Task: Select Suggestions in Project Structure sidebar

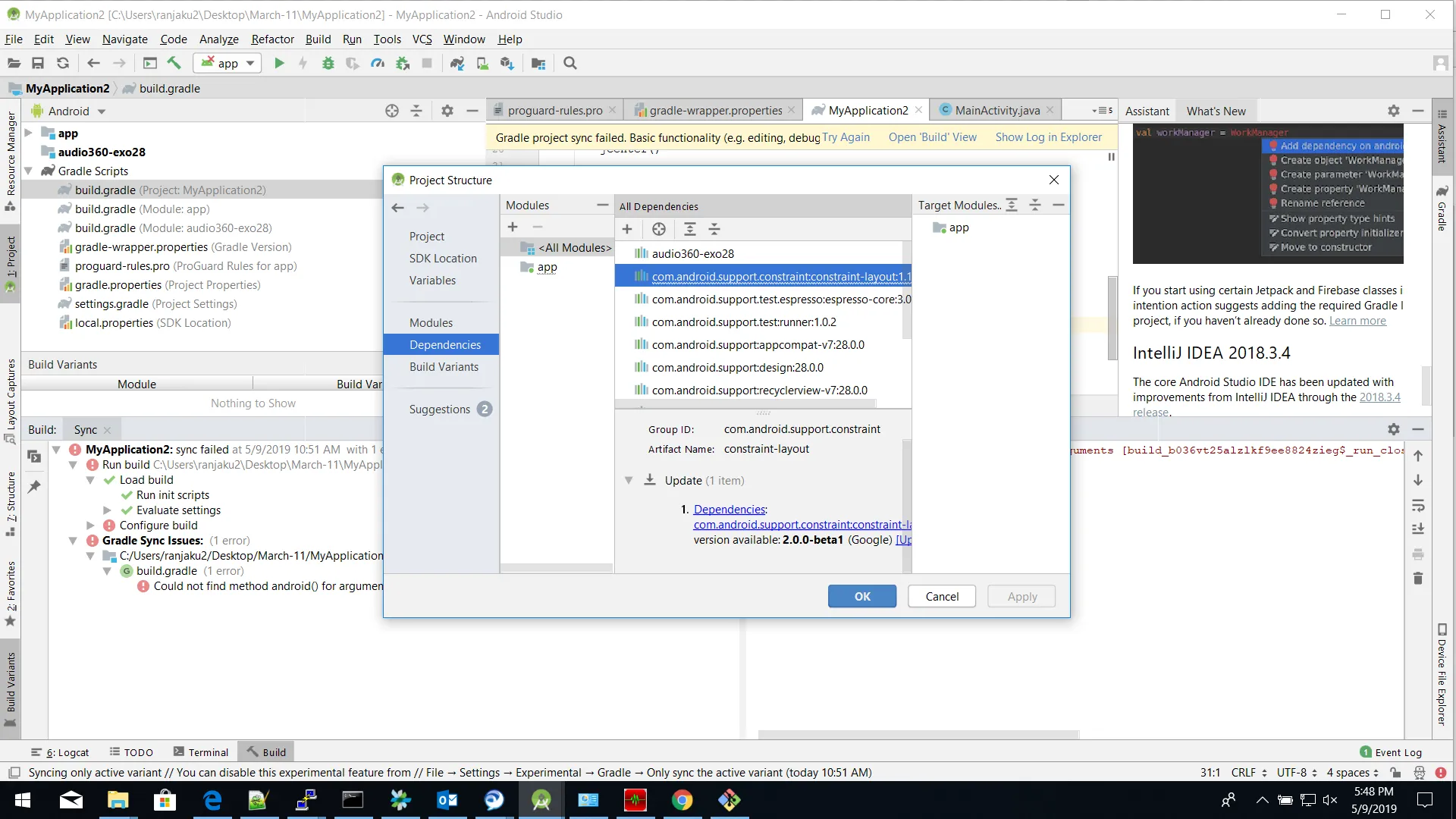Action: tap(440, 409)
